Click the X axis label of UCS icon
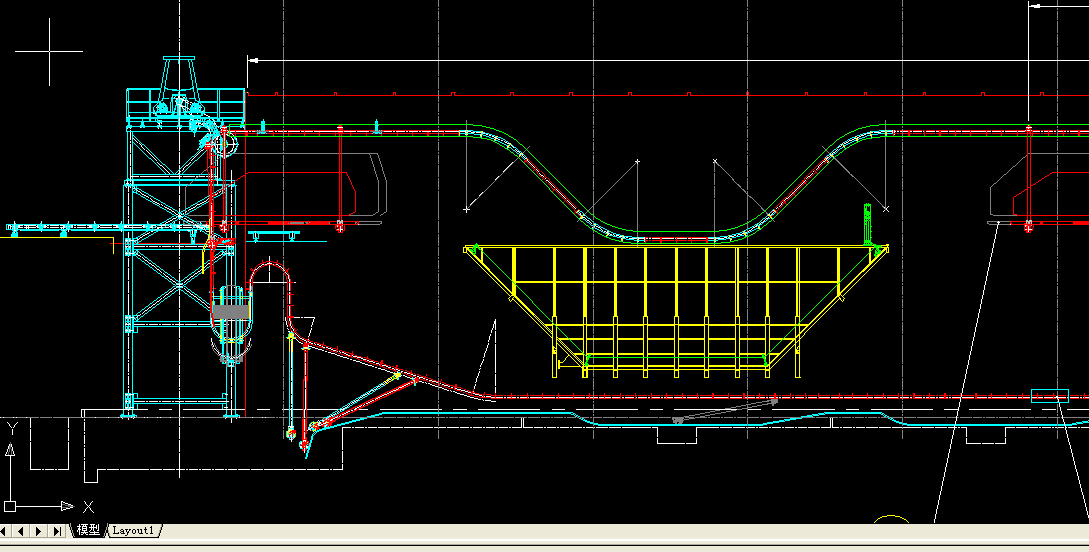 pos(88,507)
